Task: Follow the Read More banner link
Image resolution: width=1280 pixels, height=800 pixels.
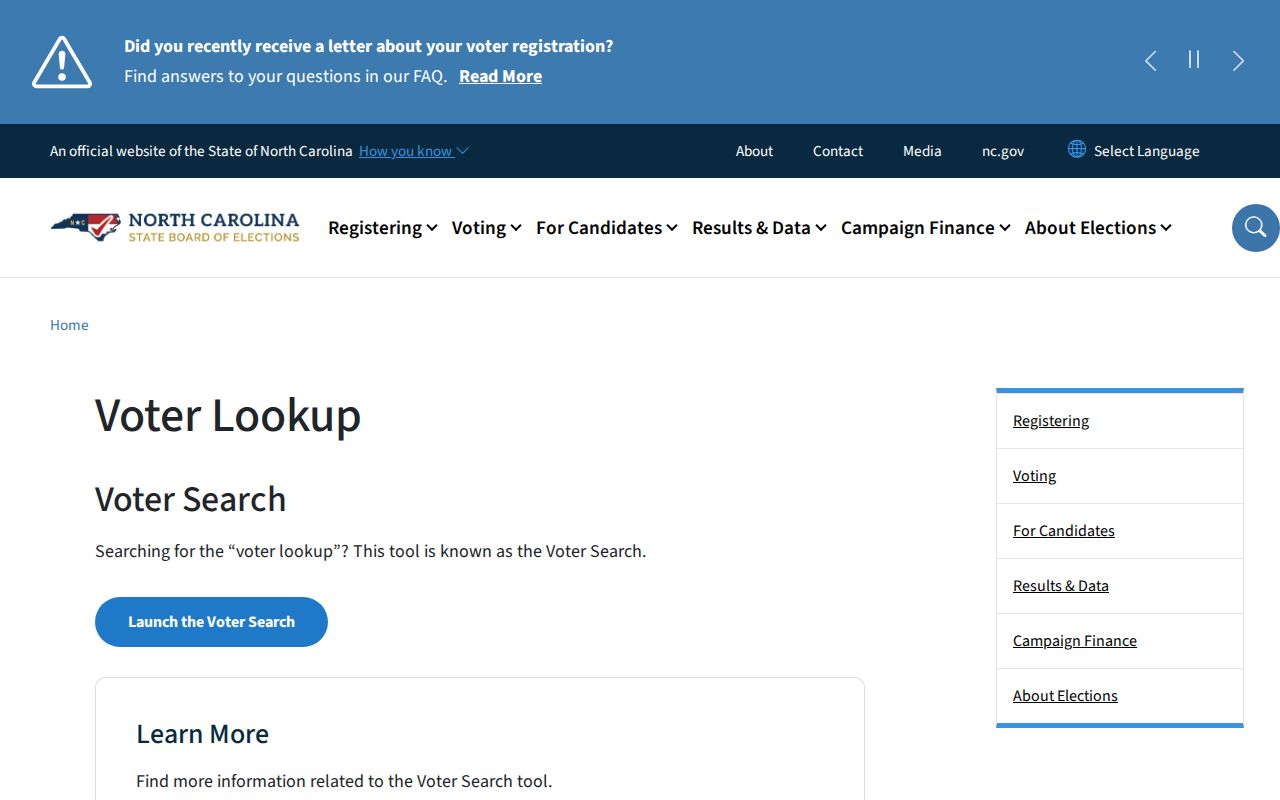Action: 501,76
